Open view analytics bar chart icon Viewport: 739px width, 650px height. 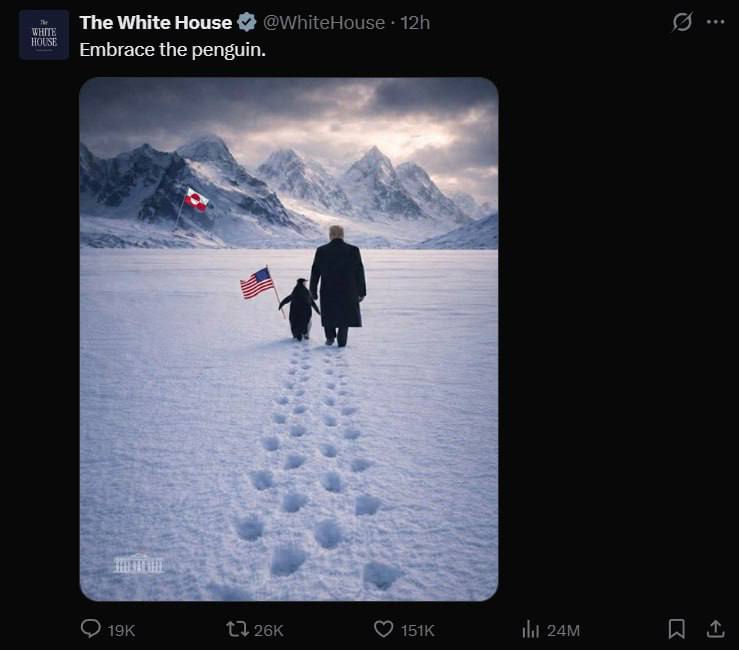531,629
